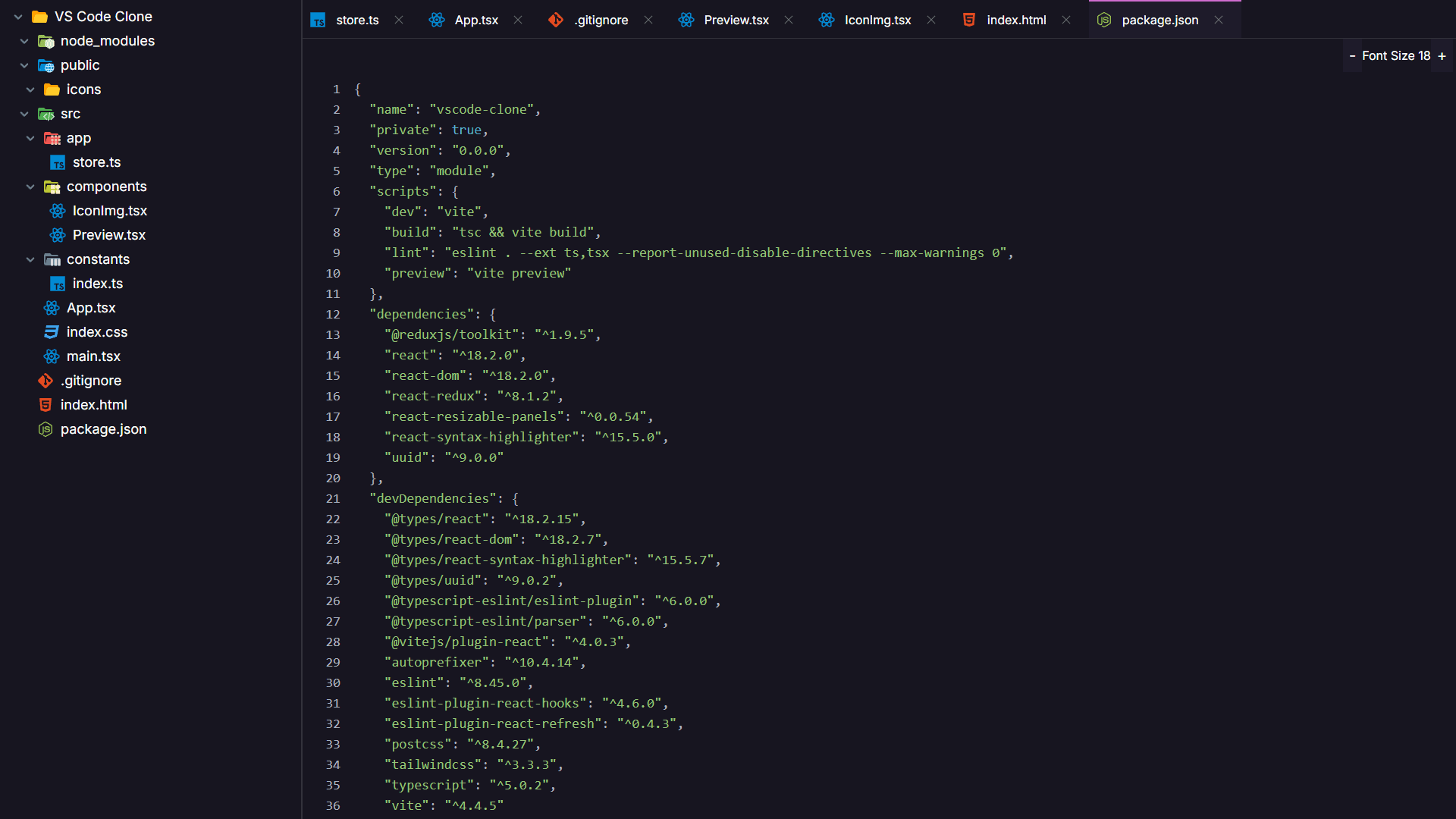Collapse the public folder chevron
The width and height of the screenshot is (1456, 819).
(x=24, y=65)
